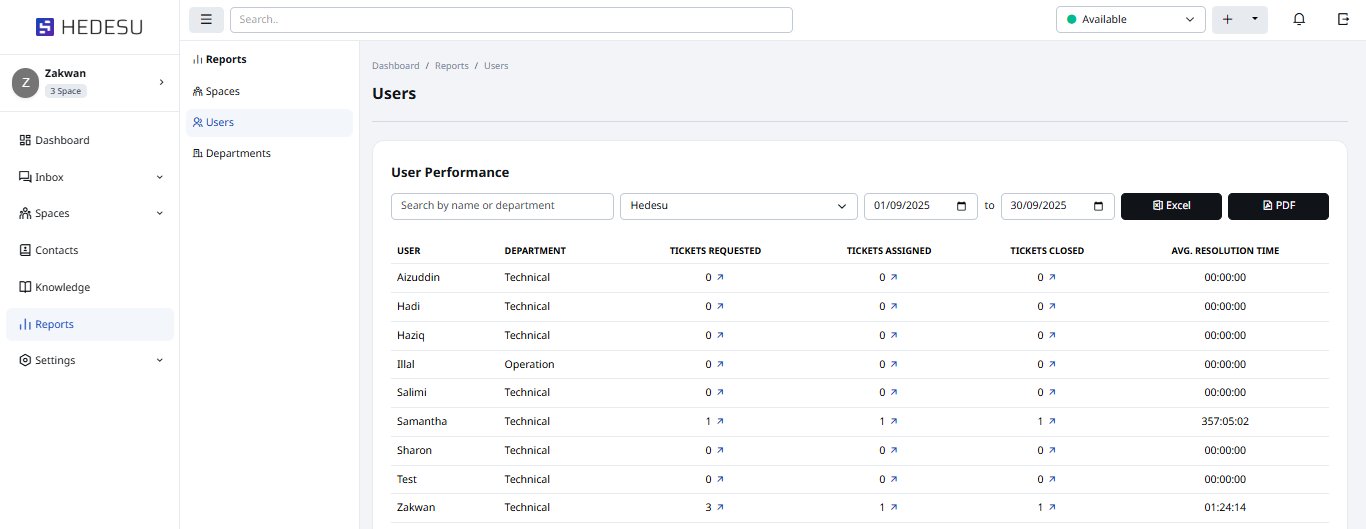Click the search by name or department field
The height and width of the screenshot is (529, 1366).
click(x=502, y=206)
